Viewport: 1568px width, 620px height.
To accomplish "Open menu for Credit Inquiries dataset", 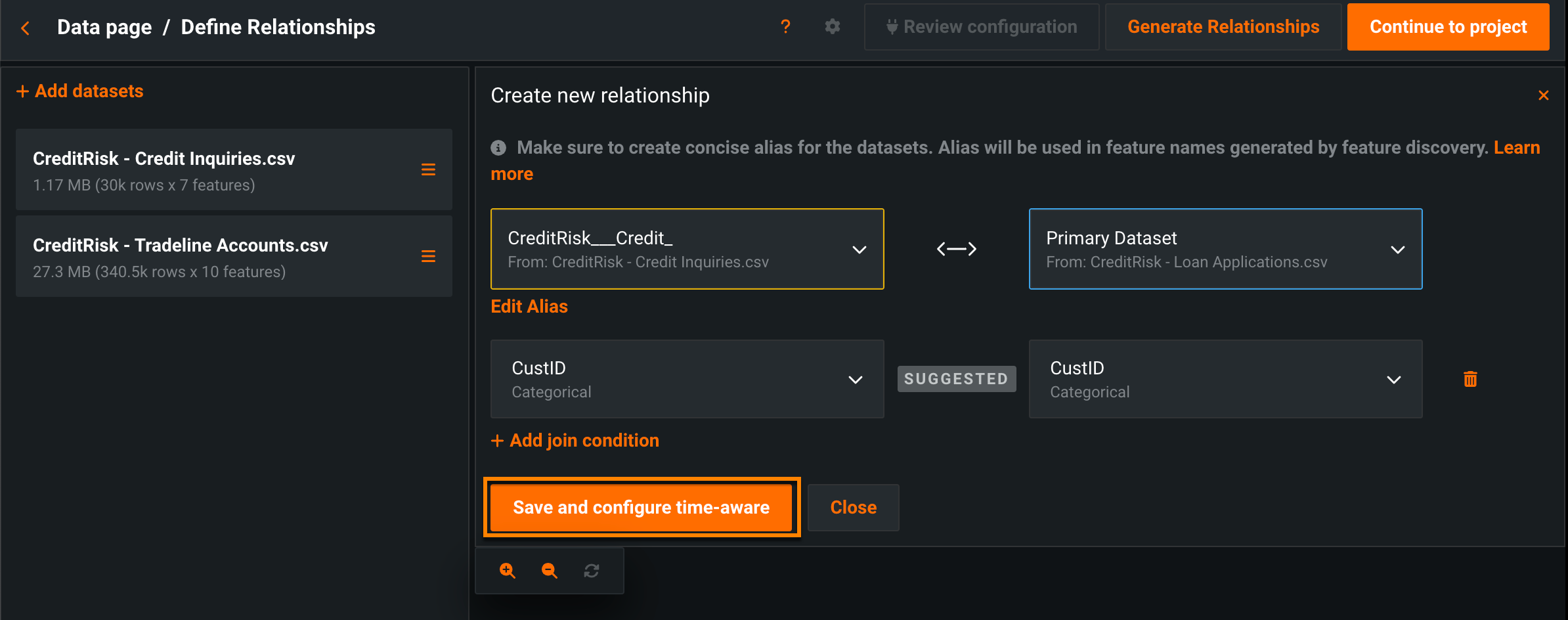I will coord(428,170).
